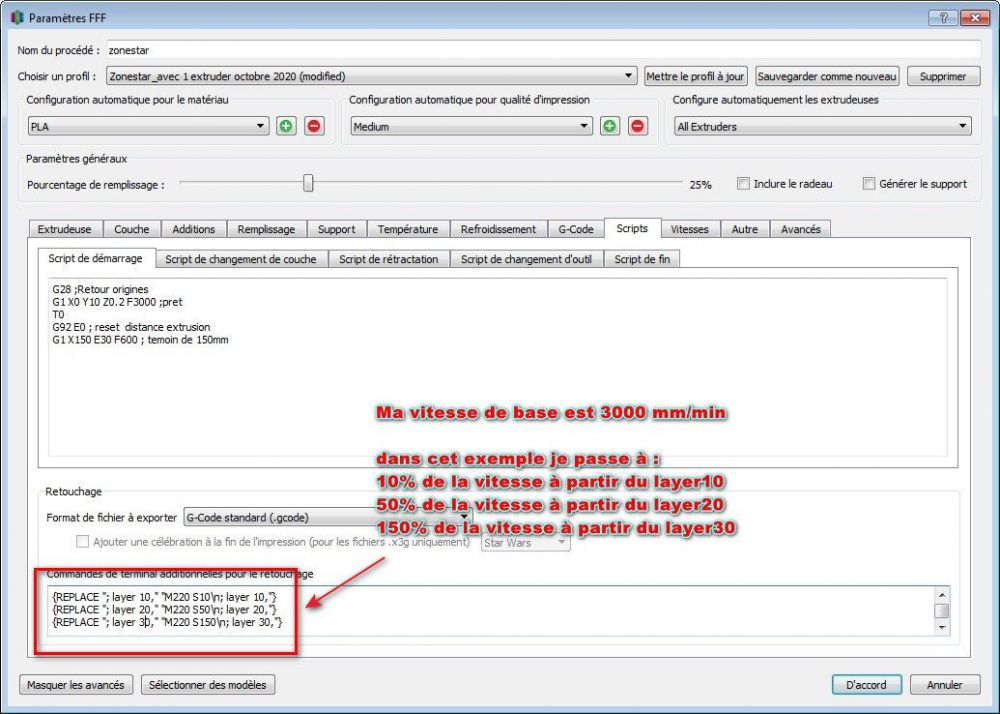Select the Scripts tab
The height and width of the screenshot is (714, 1000).
(x=631, y=228)
